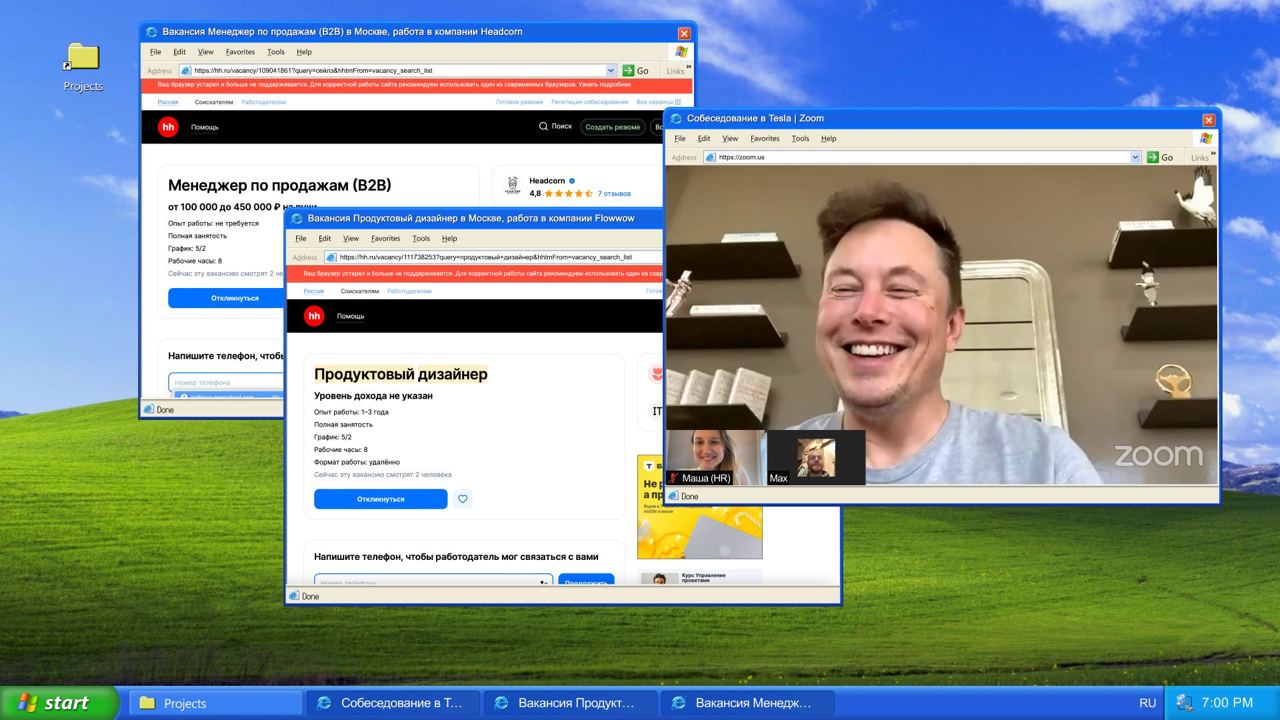
Task: Expand address history dropdown in Zoom window
Action: 1135,157
